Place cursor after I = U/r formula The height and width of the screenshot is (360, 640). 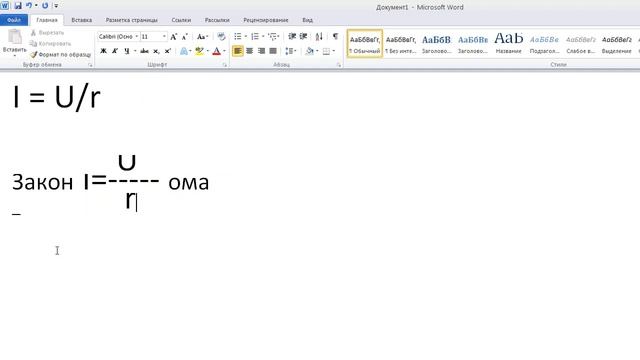[101, 98]
